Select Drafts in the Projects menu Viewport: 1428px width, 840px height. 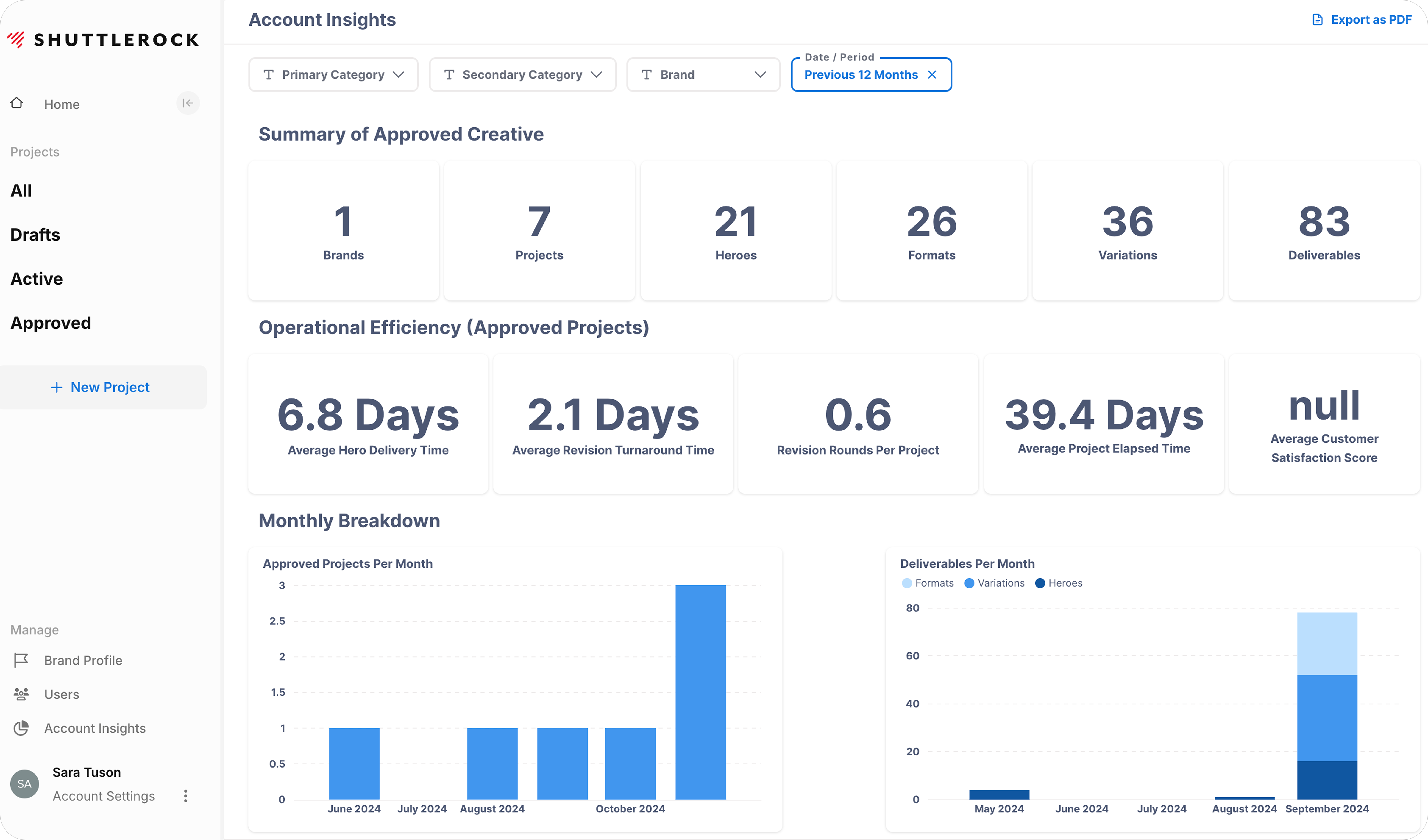35,235
